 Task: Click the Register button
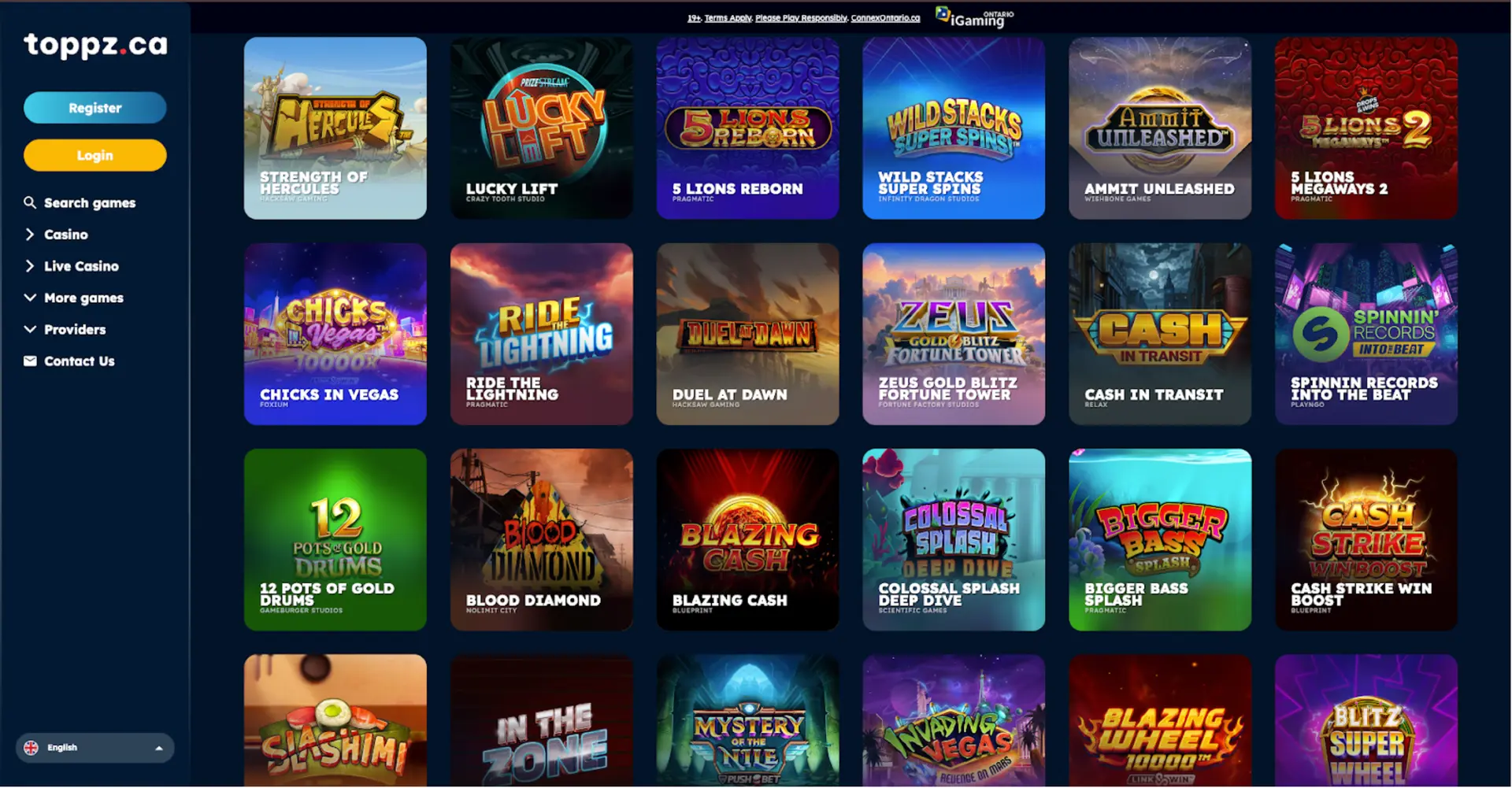95,108
